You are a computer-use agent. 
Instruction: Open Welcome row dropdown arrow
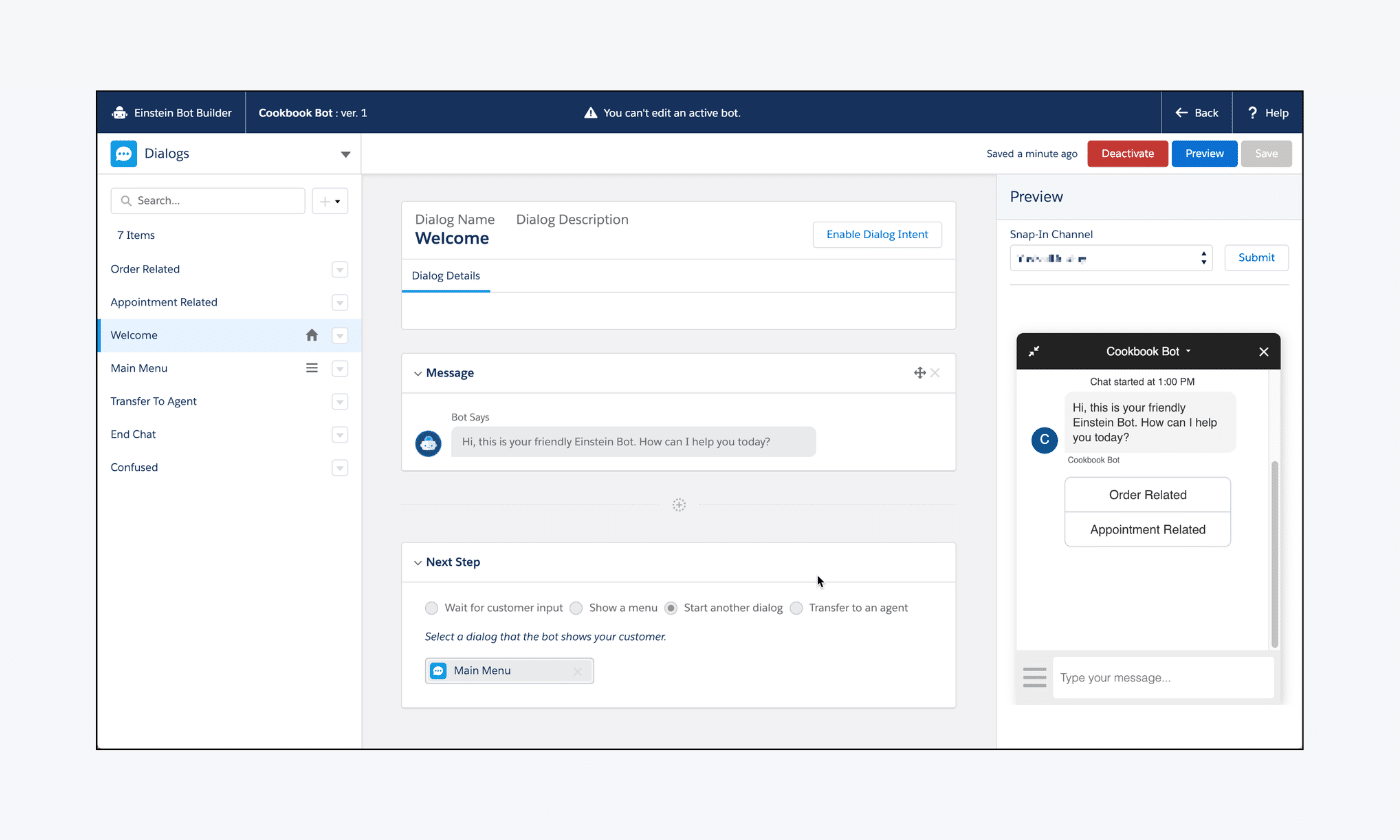(x=340, y=335)
